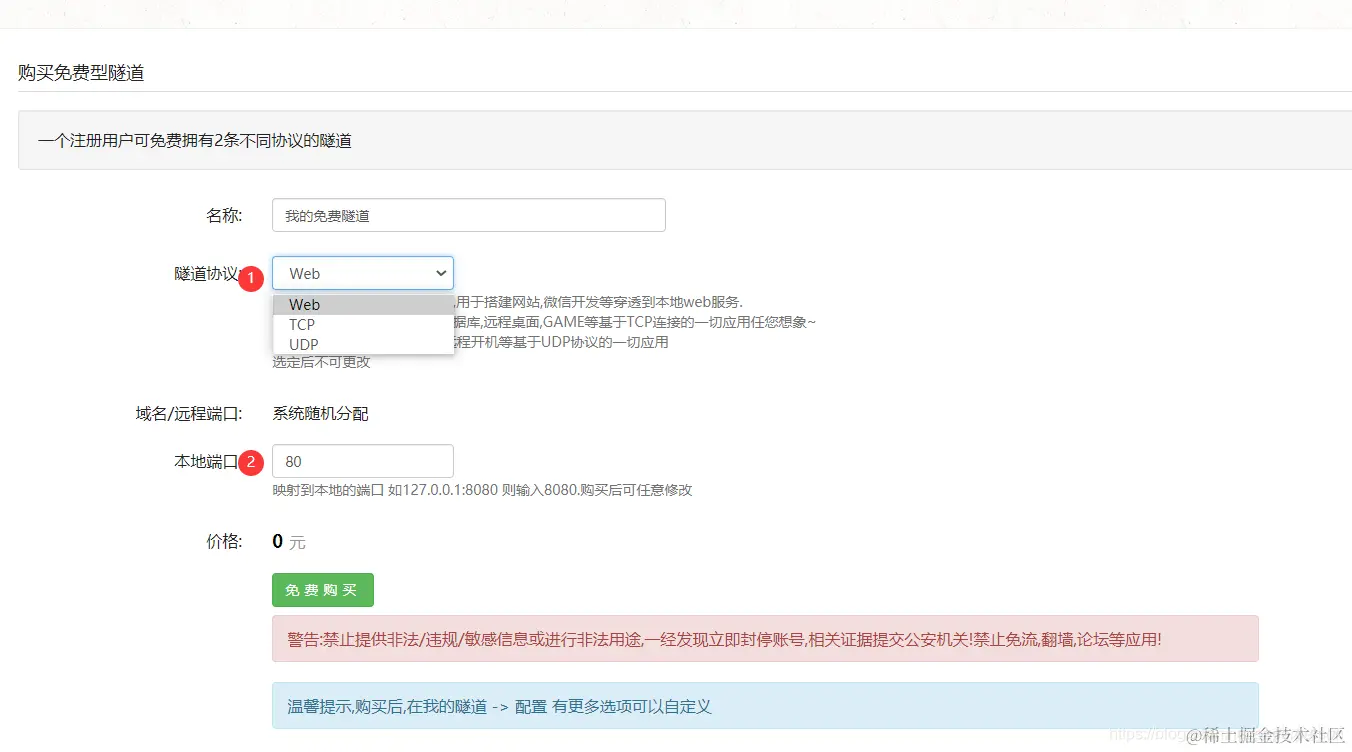Click the 选定后不可更改 note
Screen dimensions: 1352x752
click(321, 362)
